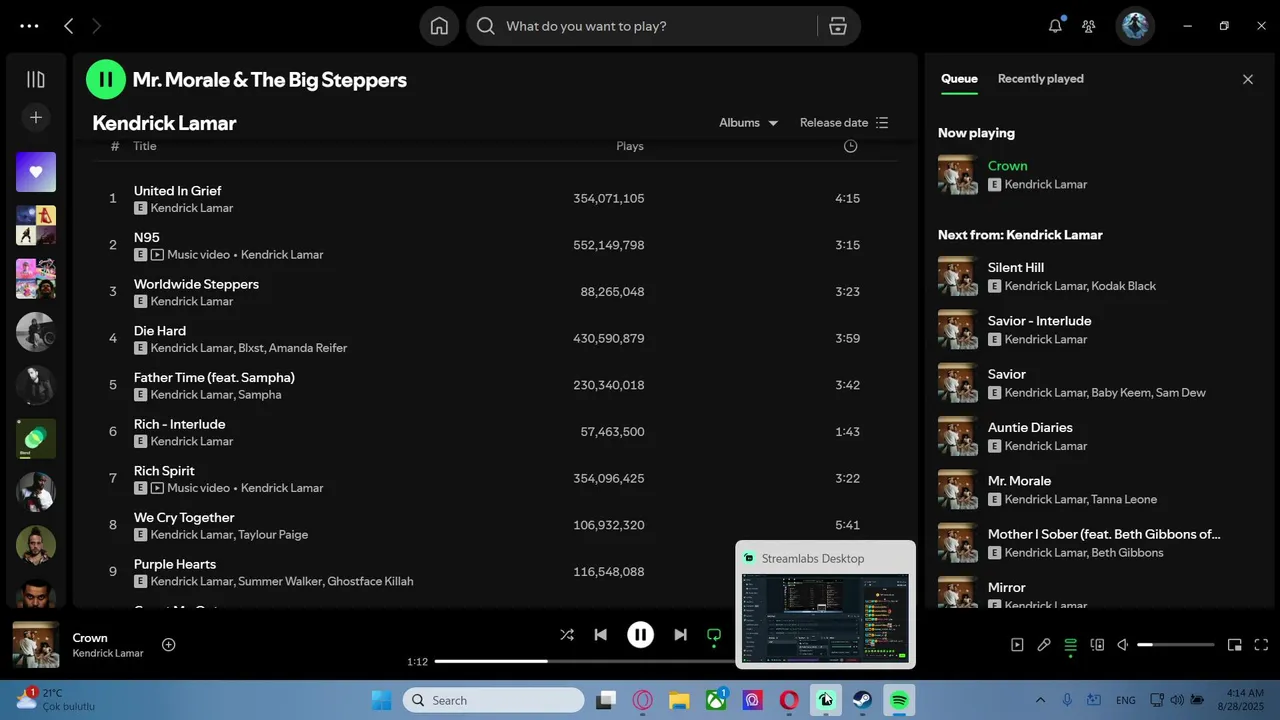Open Connect to a device icon
This screenshot has height=720, width=1280.
click(x=1096, y=645)
